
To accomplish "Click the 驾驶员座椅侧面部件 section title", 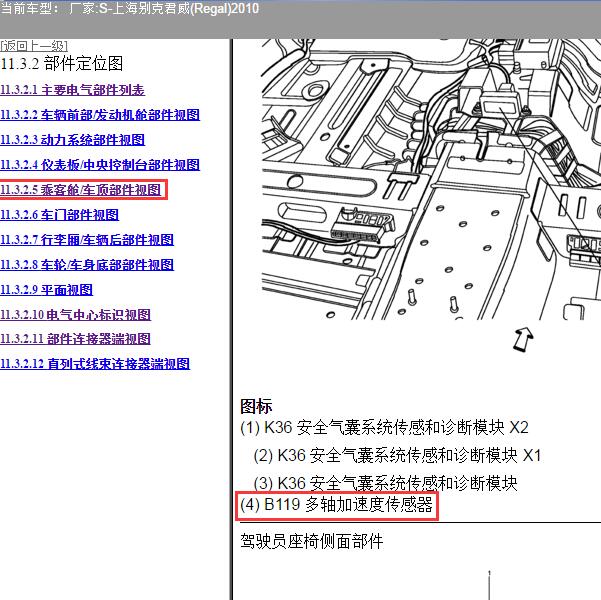I will (312, 541).
